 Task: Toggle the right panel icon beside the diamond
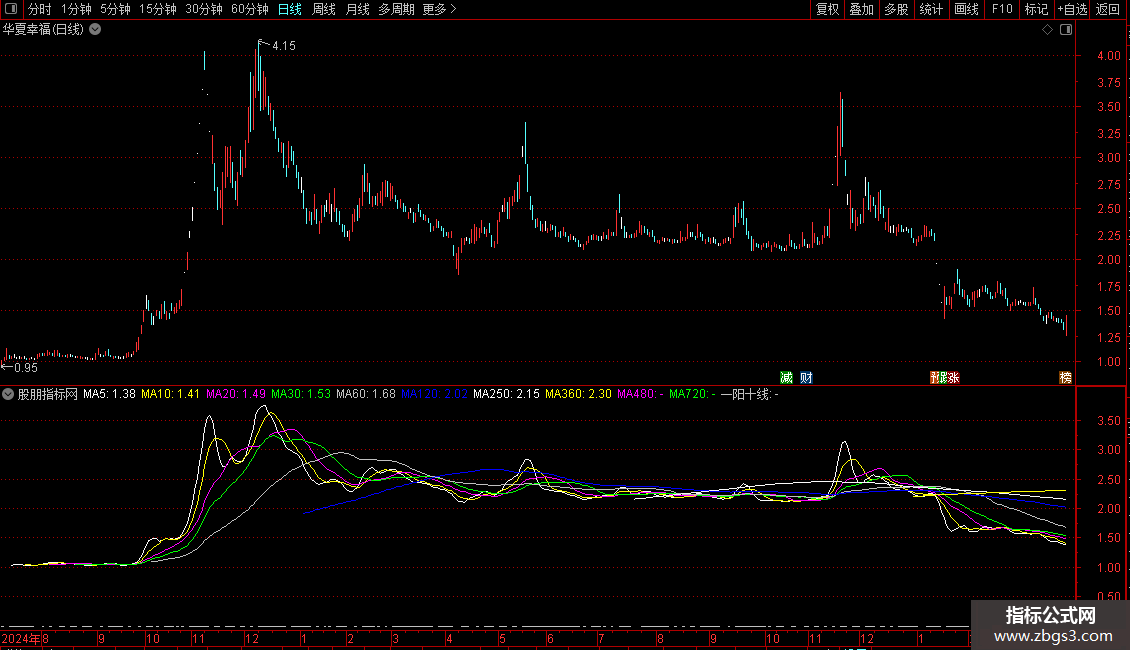(x=1066, y=30)
